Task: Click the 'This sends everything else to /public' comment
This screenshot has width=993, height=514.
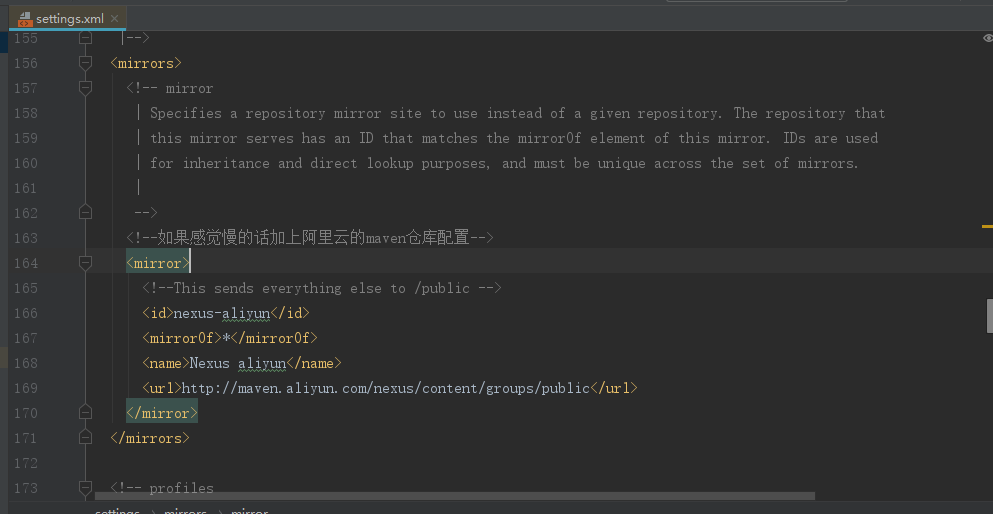Action: [322, 288]
